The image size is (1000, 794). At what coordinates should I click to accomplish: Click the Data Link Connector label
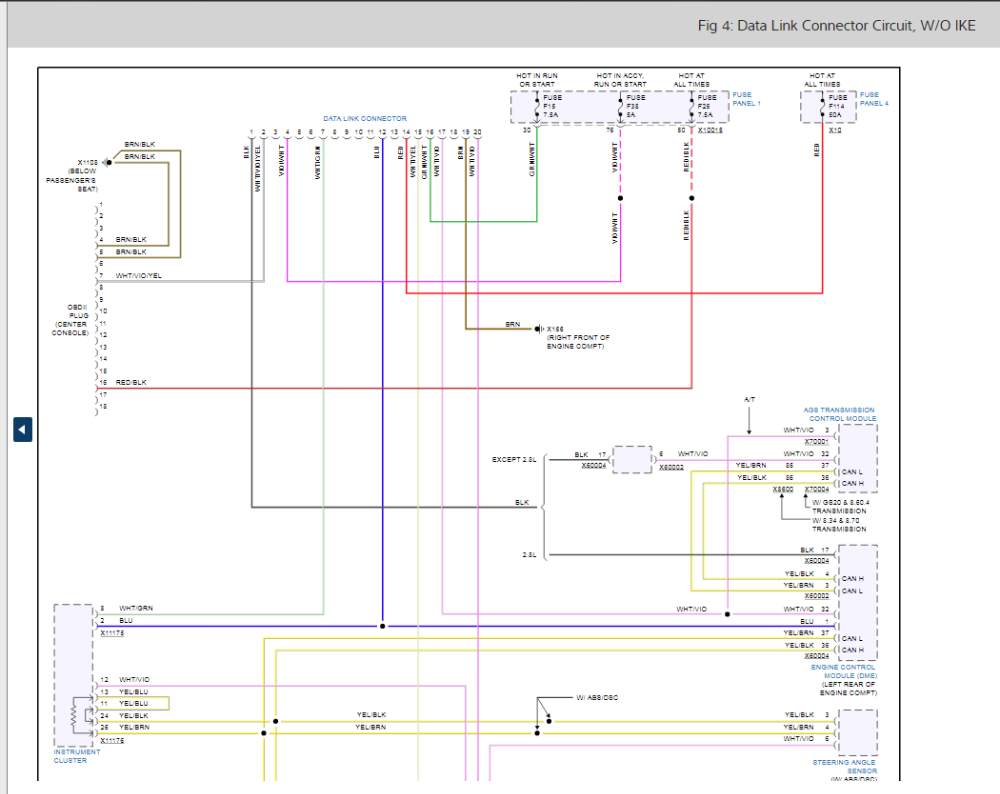(x=364, y=118)
